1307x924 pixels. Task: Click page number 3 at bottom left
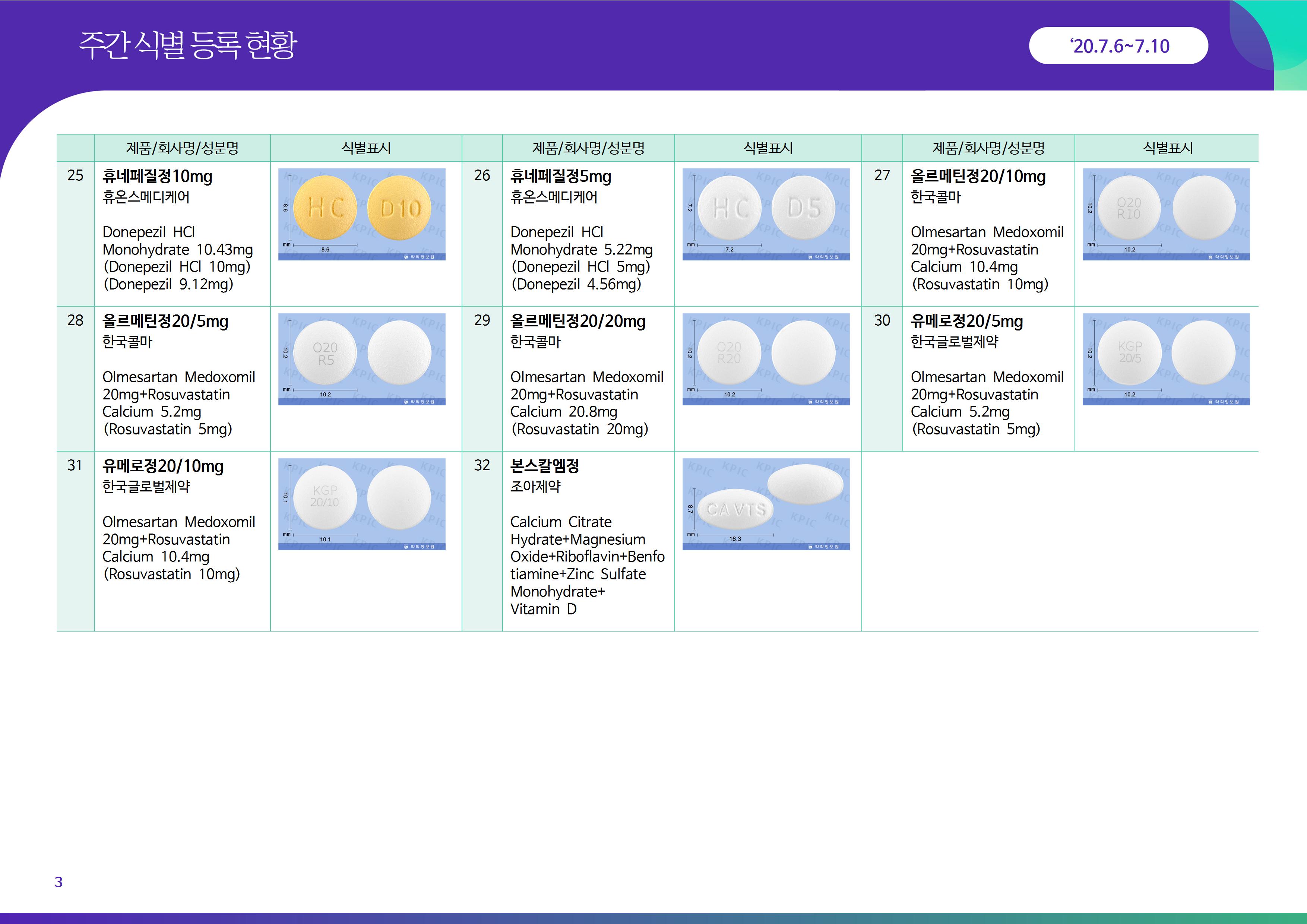point(58,882)
